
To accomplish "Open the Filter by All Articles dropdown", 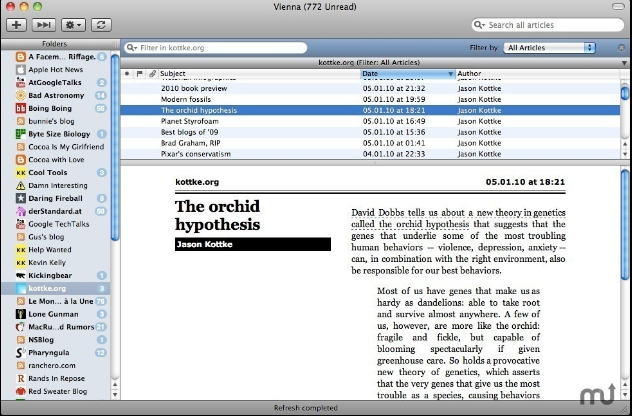I will coord(549,48).
